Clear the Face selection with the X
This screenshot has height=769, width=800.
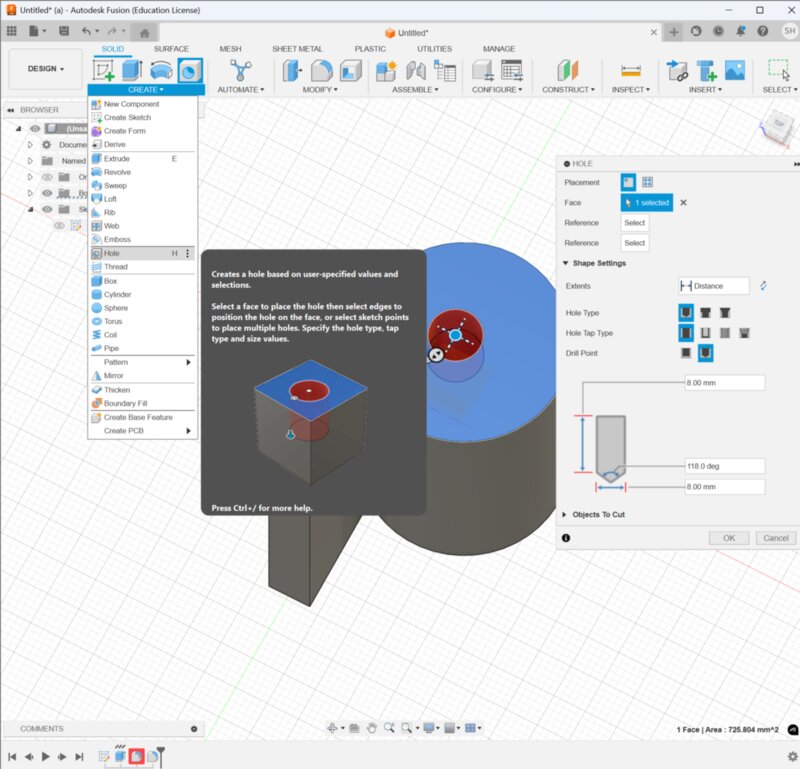click(683, 203)
